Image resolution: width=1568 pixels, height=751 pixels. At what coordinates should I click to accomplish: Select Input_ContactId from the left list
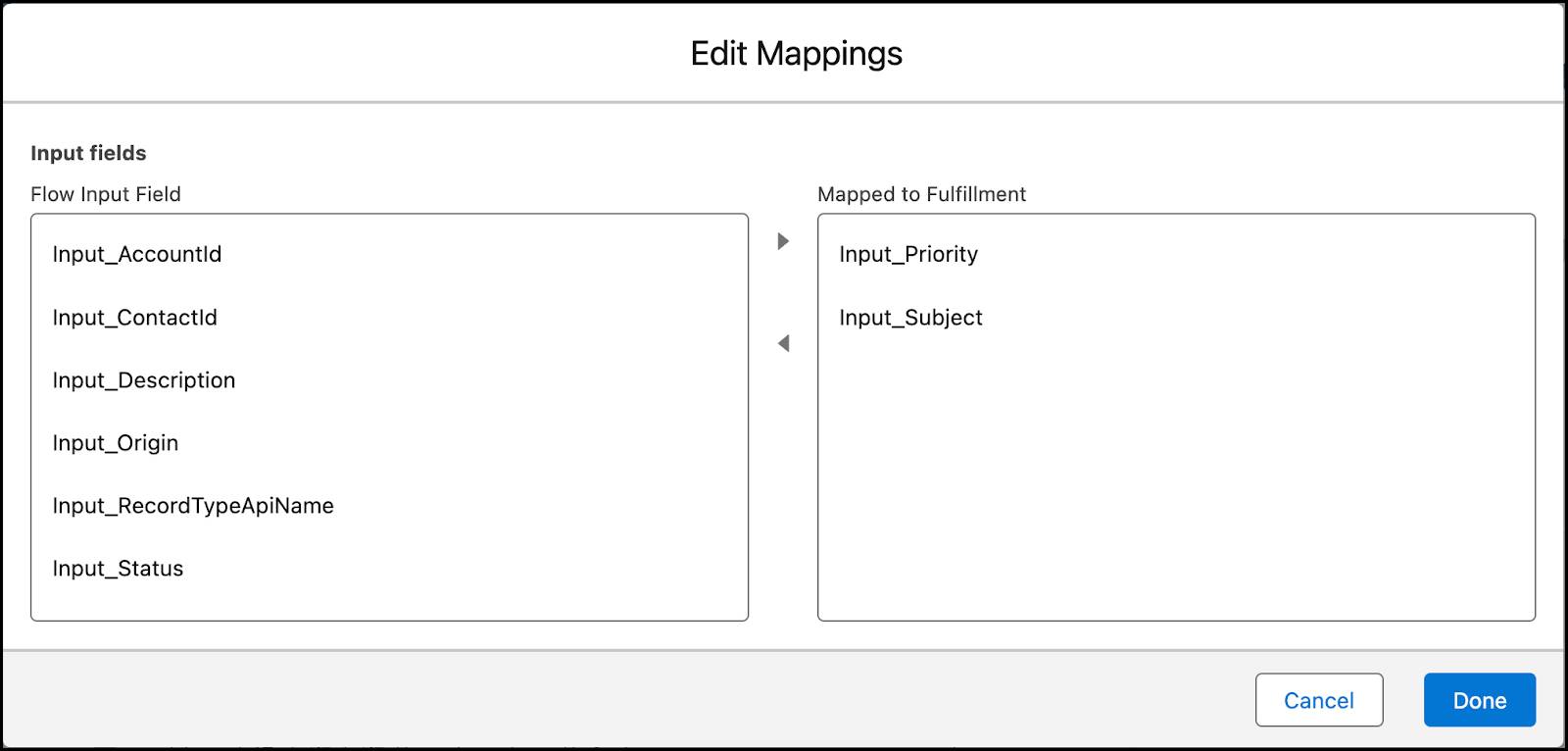point(134,318)
